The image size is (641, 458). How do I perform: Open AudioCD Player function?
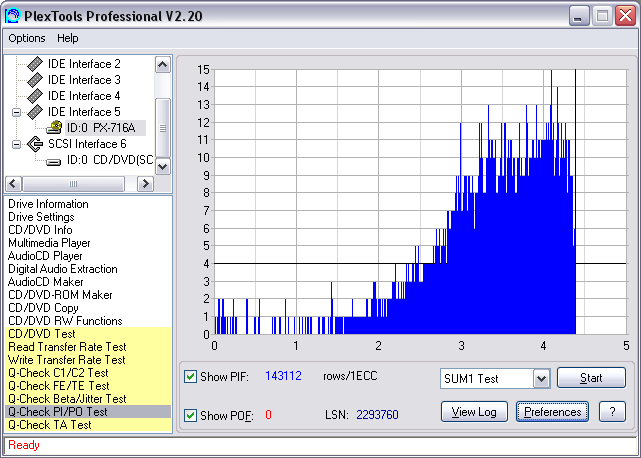[45, 256]
